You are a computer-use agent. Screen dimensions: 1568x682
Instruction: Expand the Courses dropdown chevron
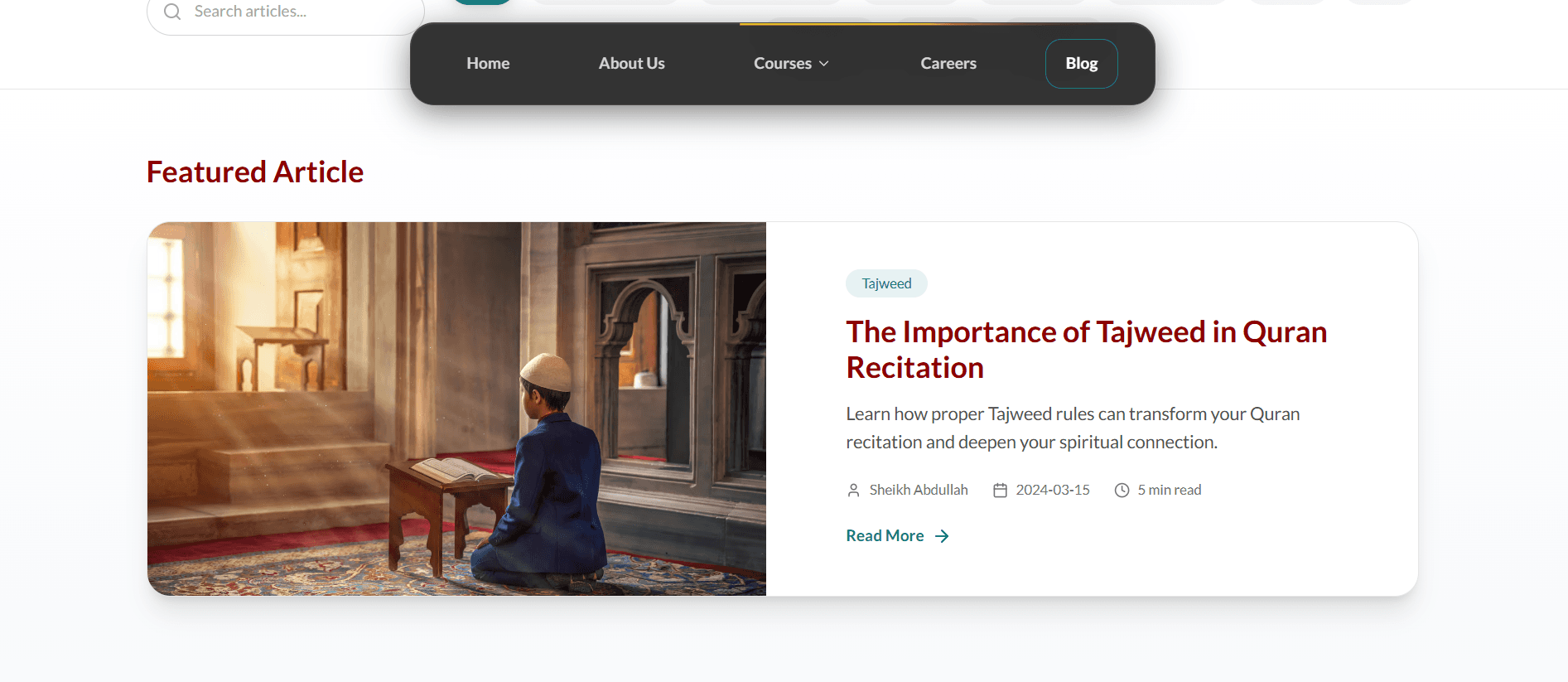(824, 64)
